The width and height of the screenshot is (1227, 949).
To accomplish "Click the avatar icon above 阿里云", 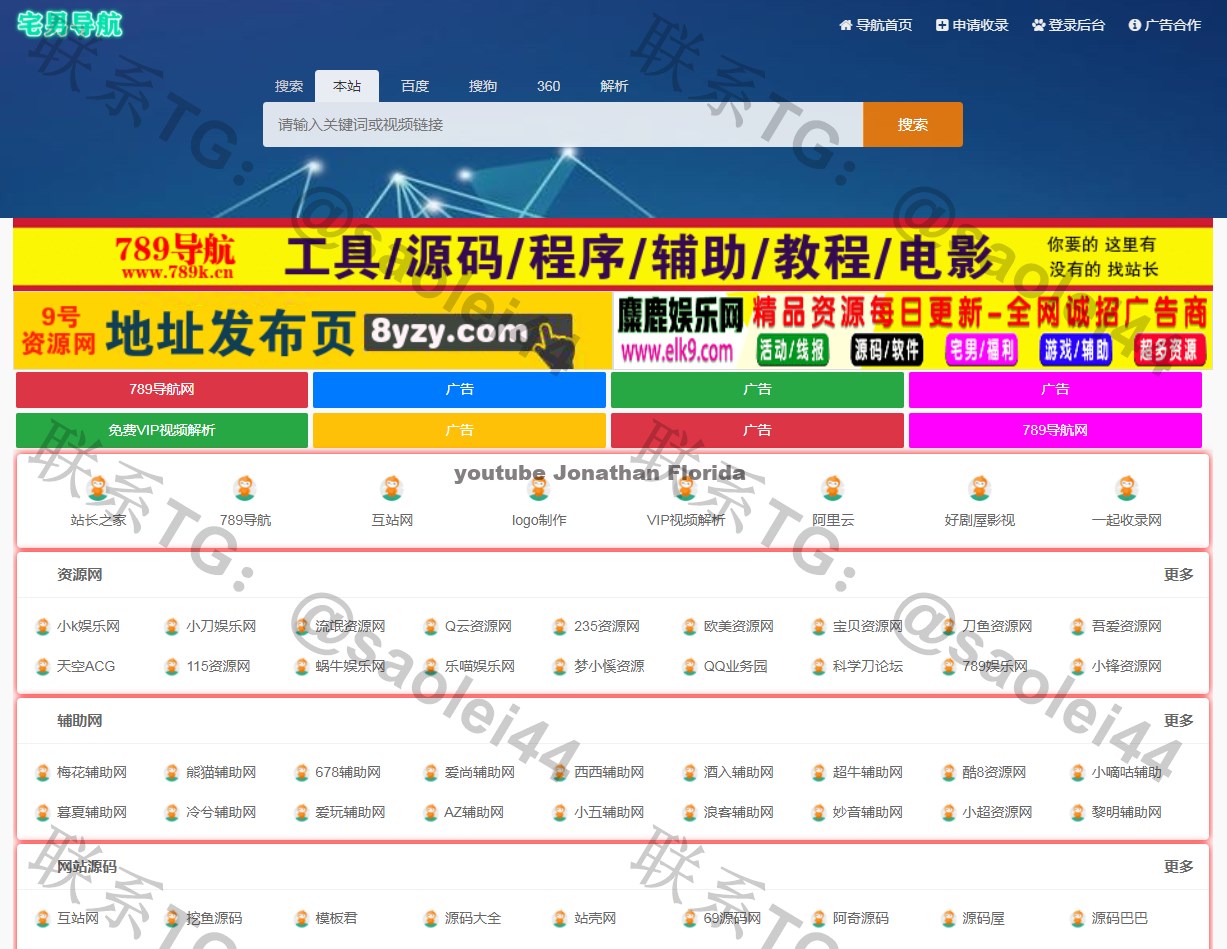I will [x=833, y=488].
